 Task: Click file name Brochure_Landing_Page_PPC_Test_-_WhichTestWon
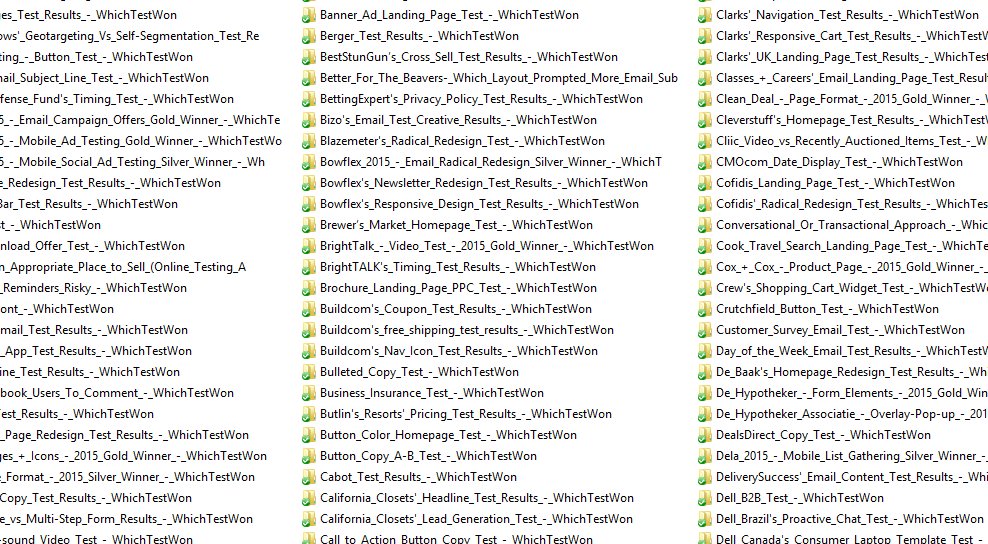coord(458,288)
